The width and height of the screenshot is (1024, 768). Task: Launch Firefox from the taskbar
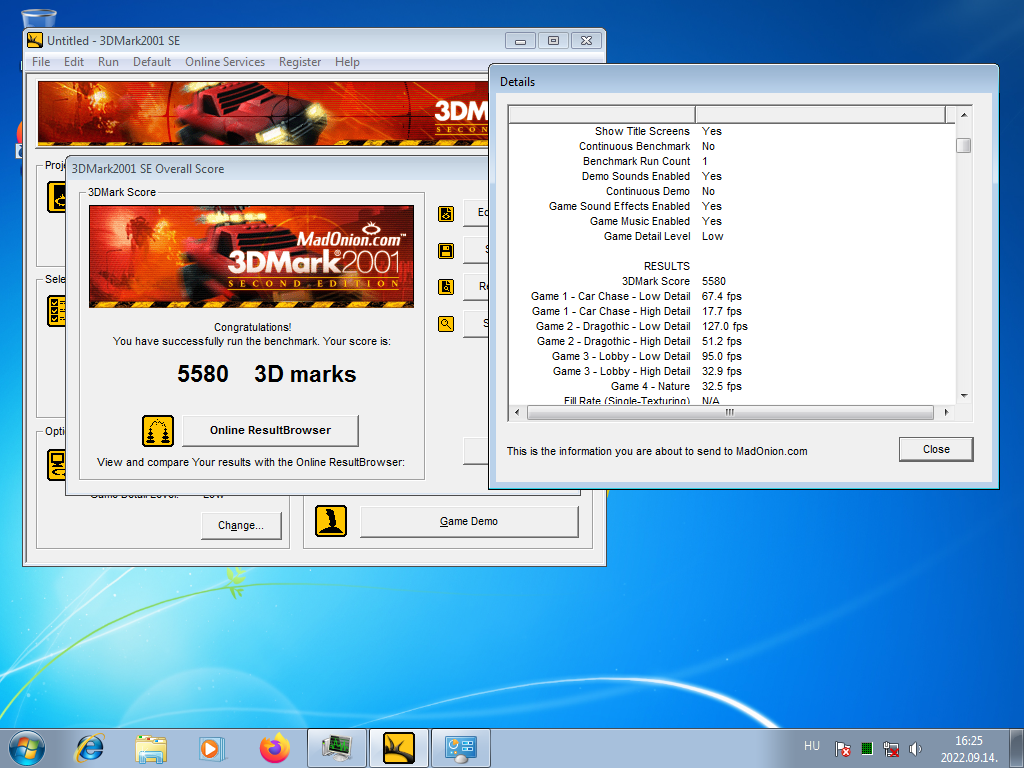point(275,748)
